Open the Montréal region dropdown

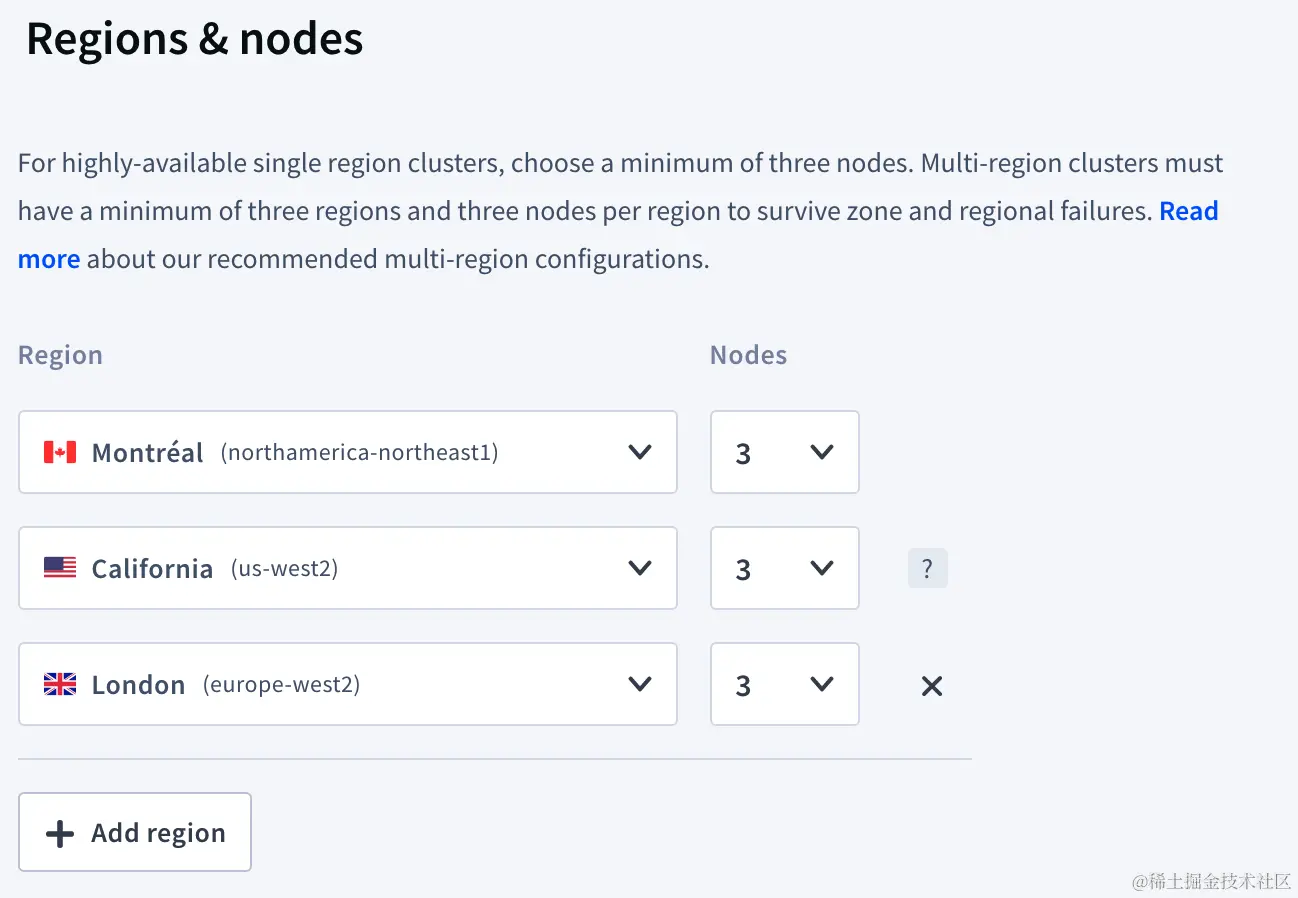(x=348, y=452)
